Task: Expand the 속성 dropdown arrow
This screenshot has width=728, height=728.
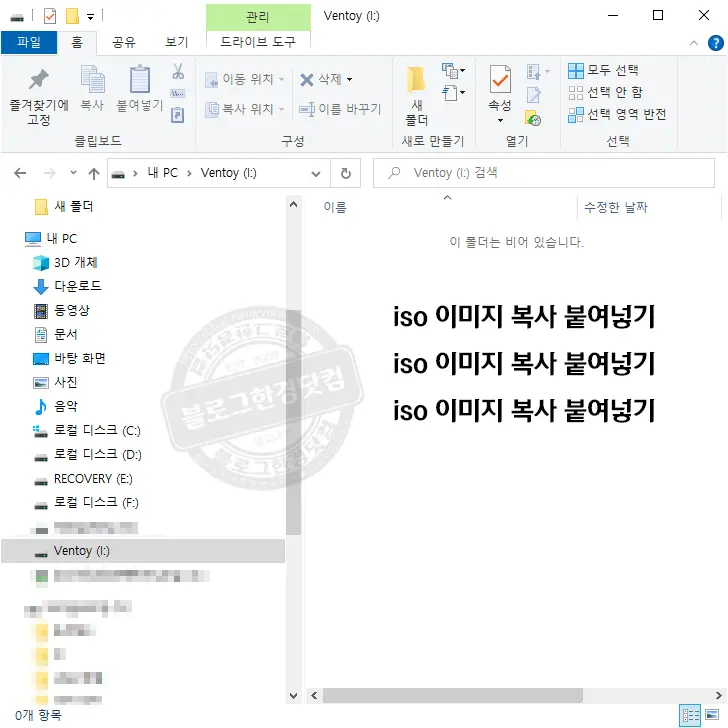Action: point(500,121)
